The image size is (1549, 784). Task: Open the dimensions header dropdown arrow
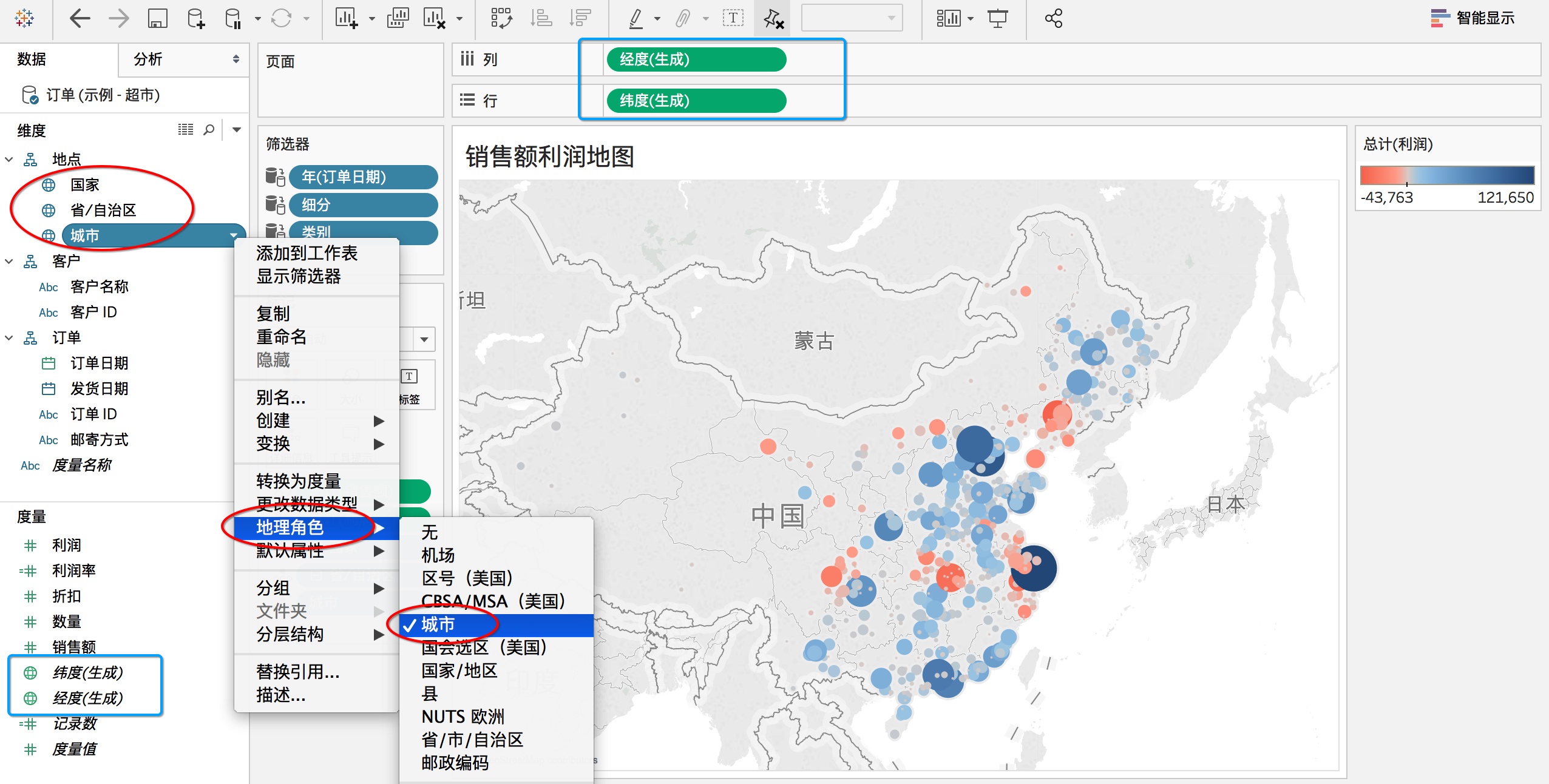coord(237,129)
